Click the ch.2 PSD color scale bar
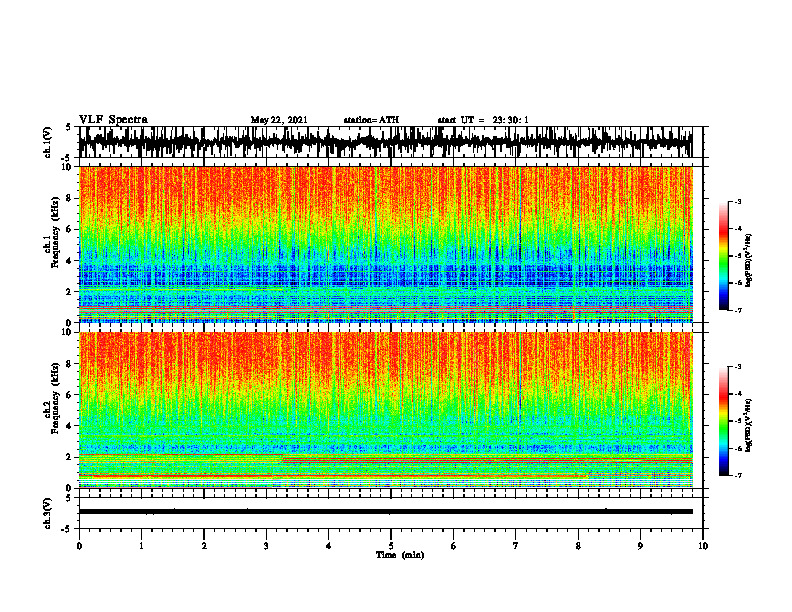This screenshot has width=792, height=612. 724,421
